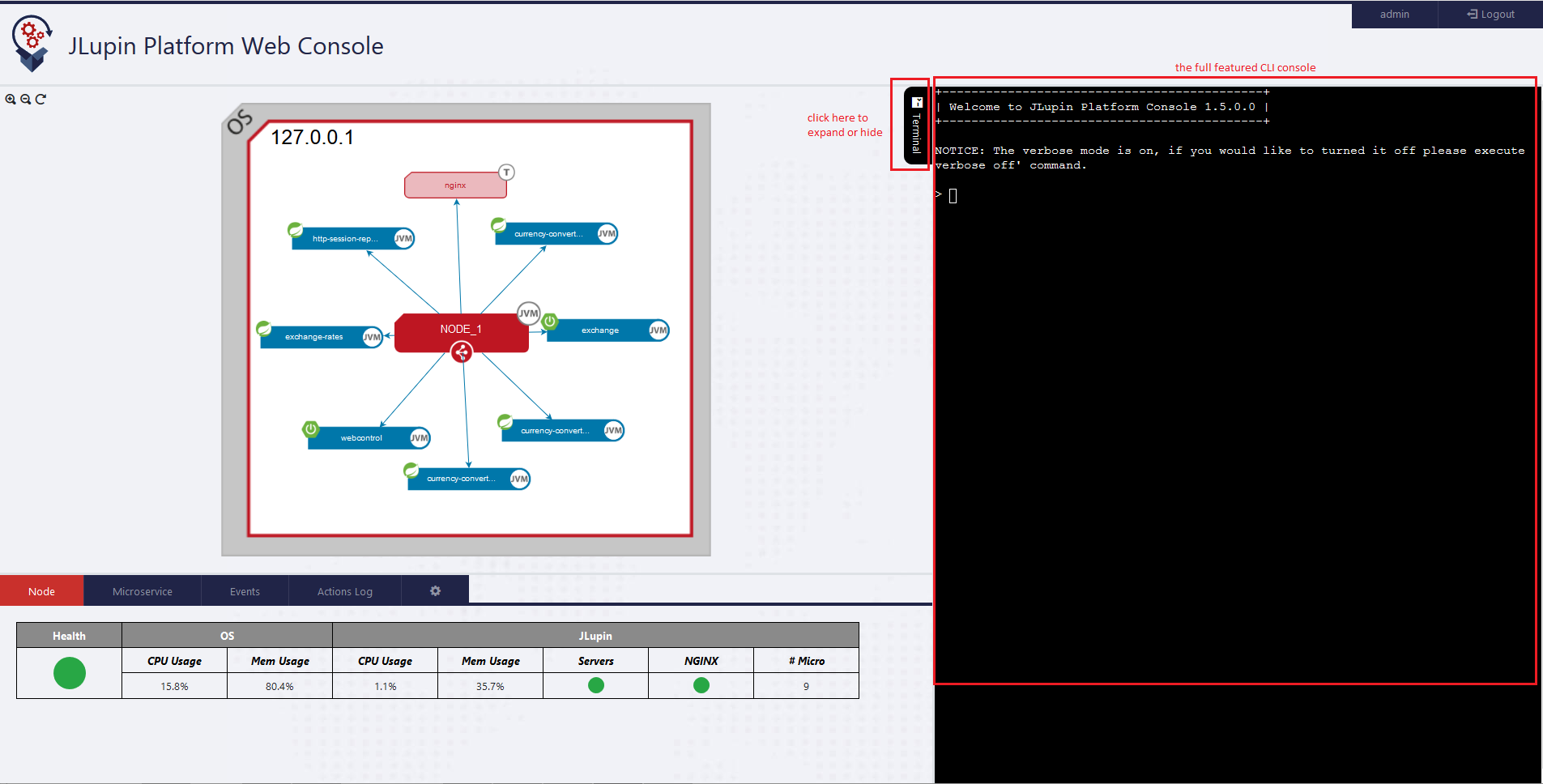Zoom out of the node diagram
1543x784 pixels.
26,99
